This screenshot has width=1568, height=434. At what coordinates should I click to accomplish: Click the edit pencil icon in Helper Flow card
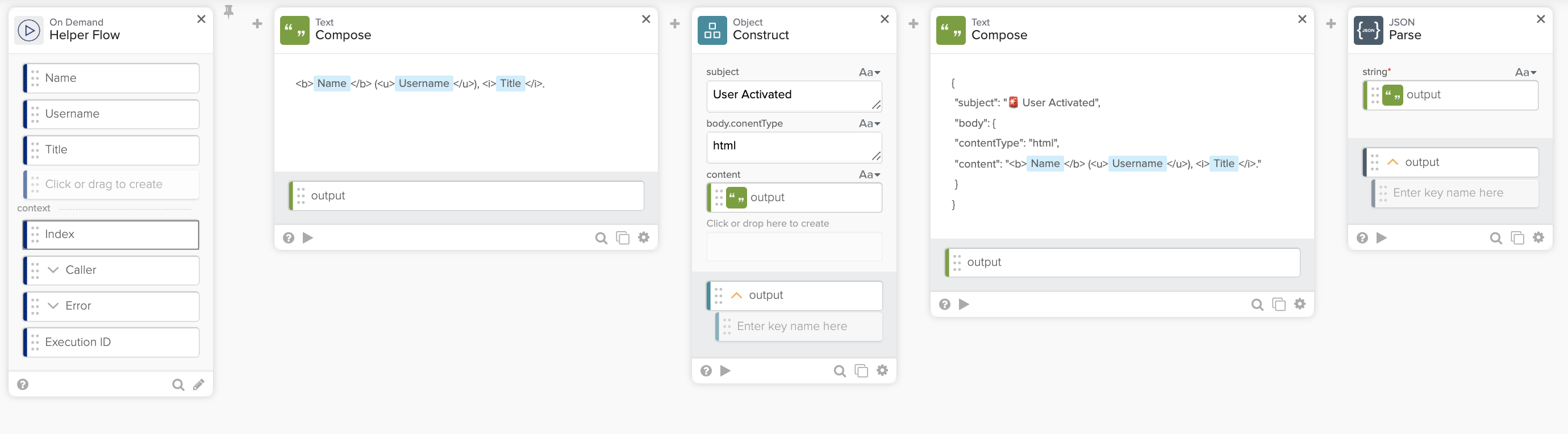[x=199, y=385]
